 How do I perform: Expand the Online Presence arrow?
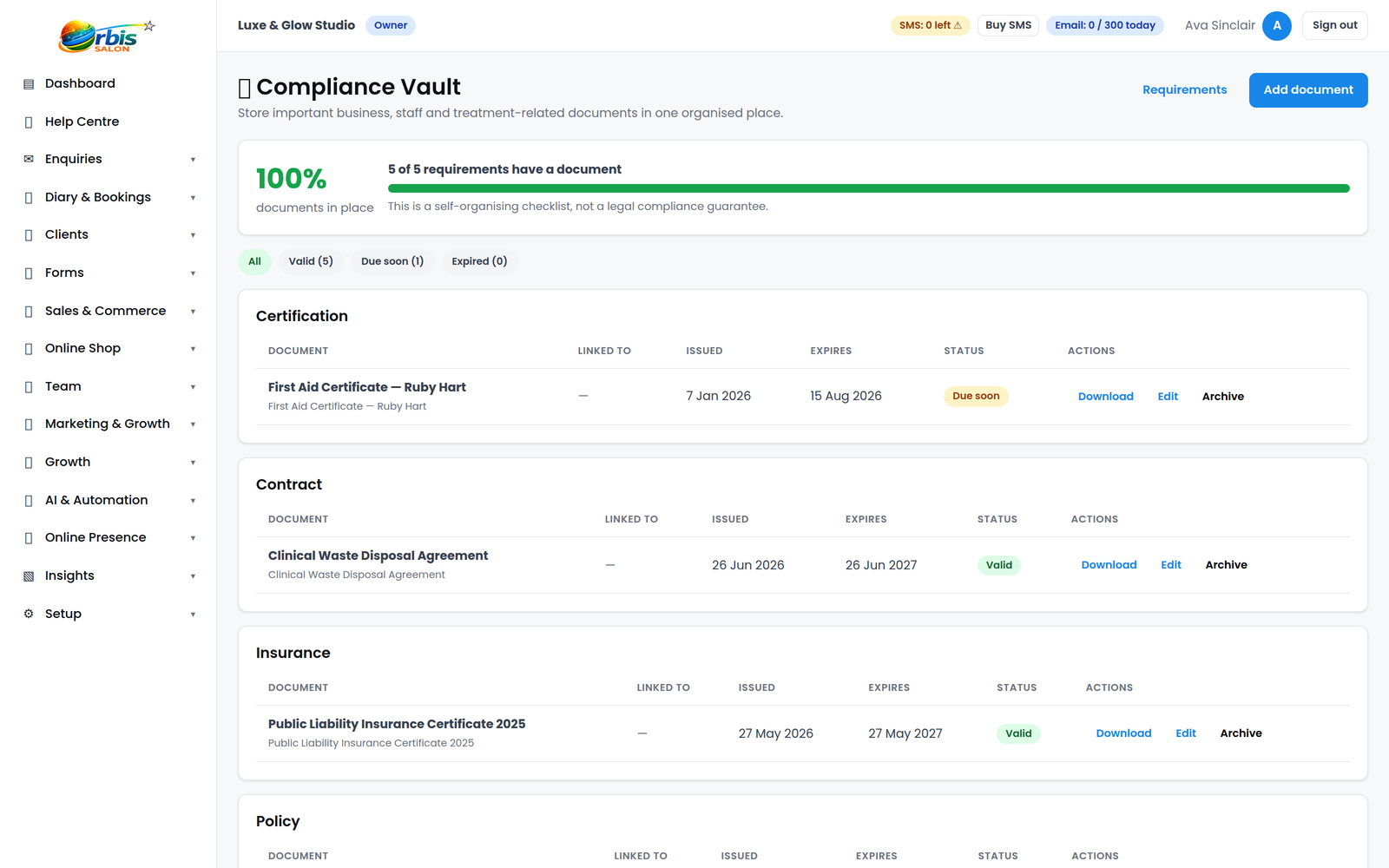coord(193,538)
